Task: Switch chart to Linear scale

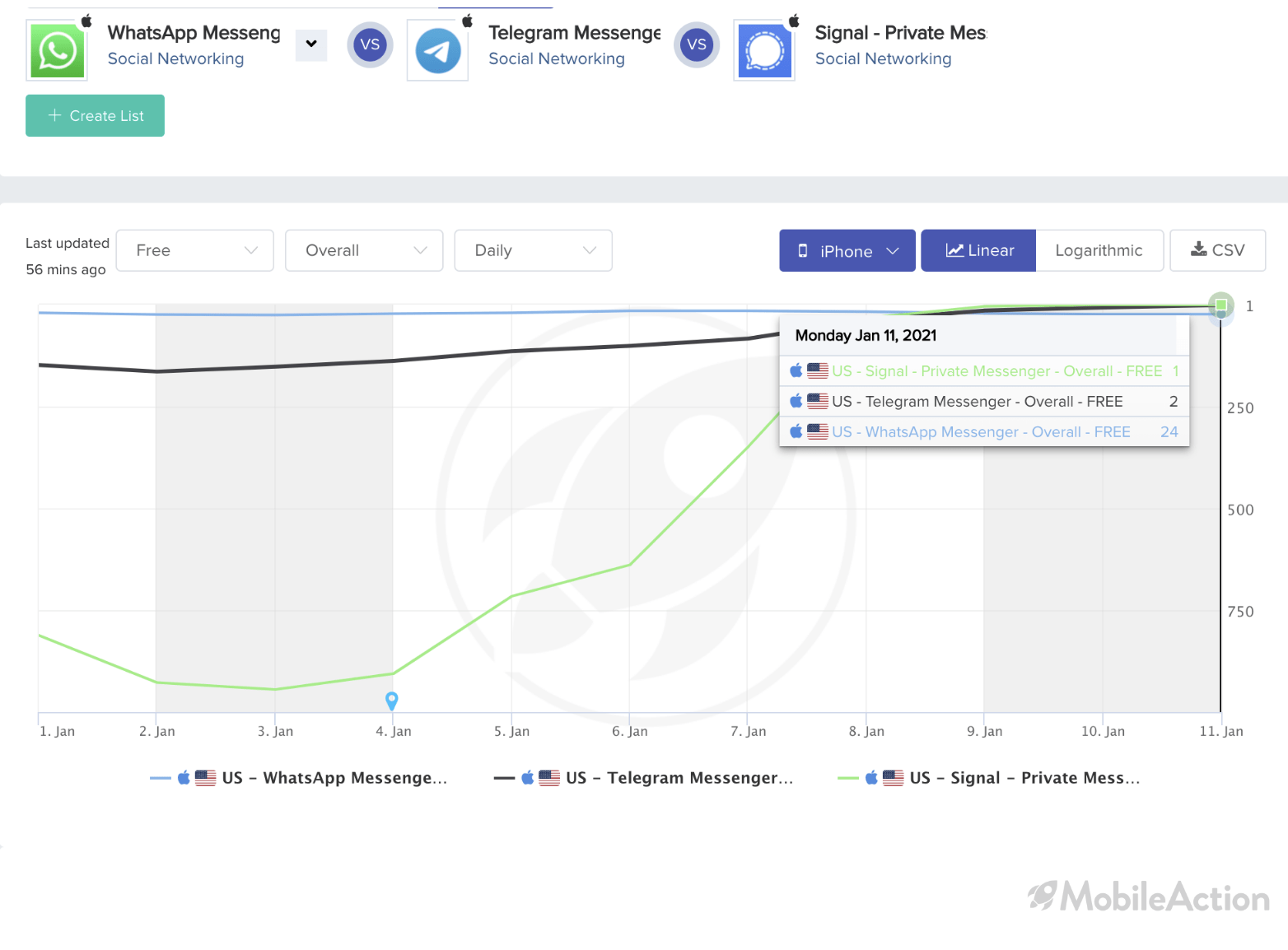Action: tap(978, 250)
